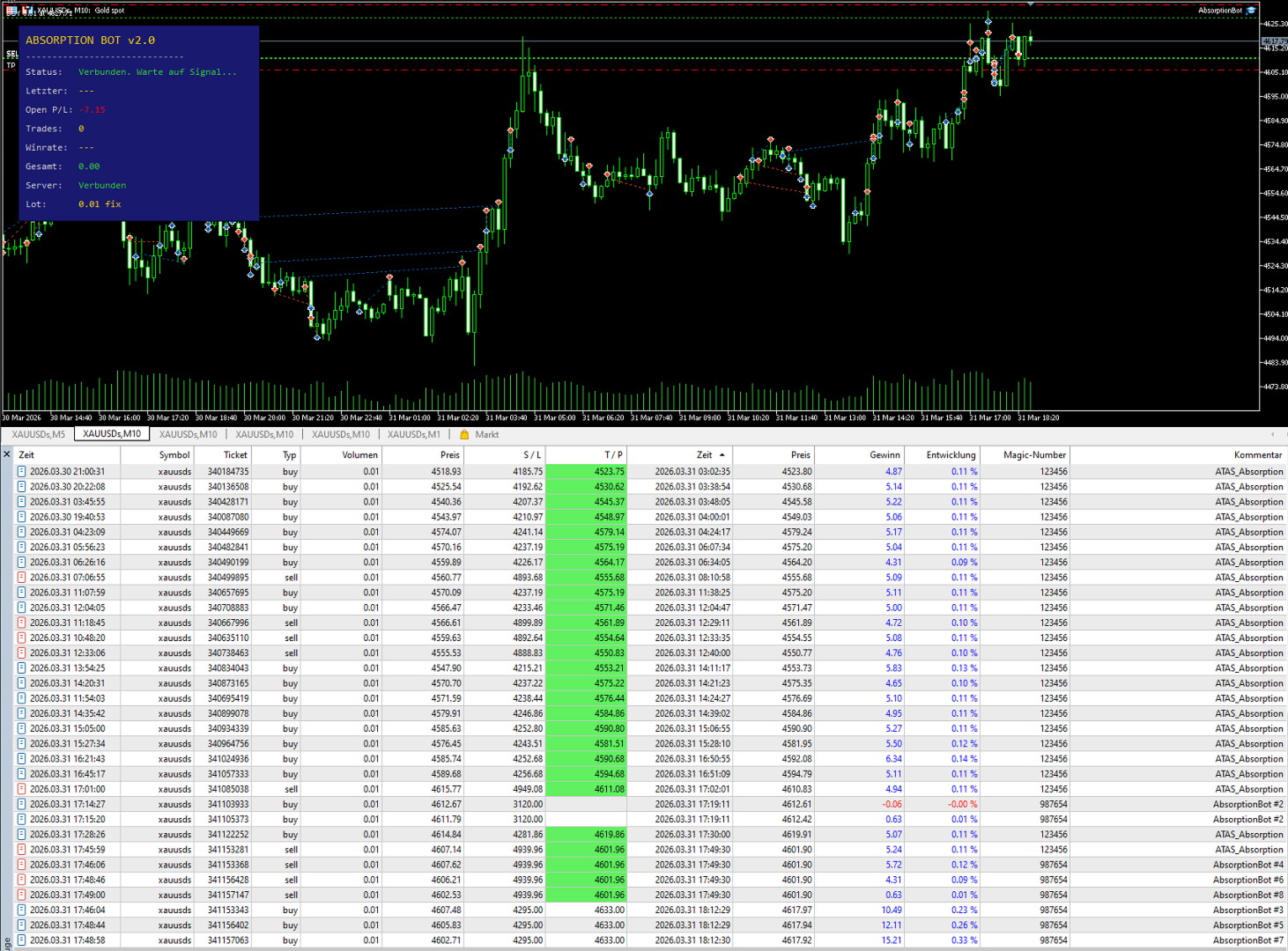1288x951 pixels.
Task: Click the Open P/L value -7.15
Action: click(x=92, y=110)
